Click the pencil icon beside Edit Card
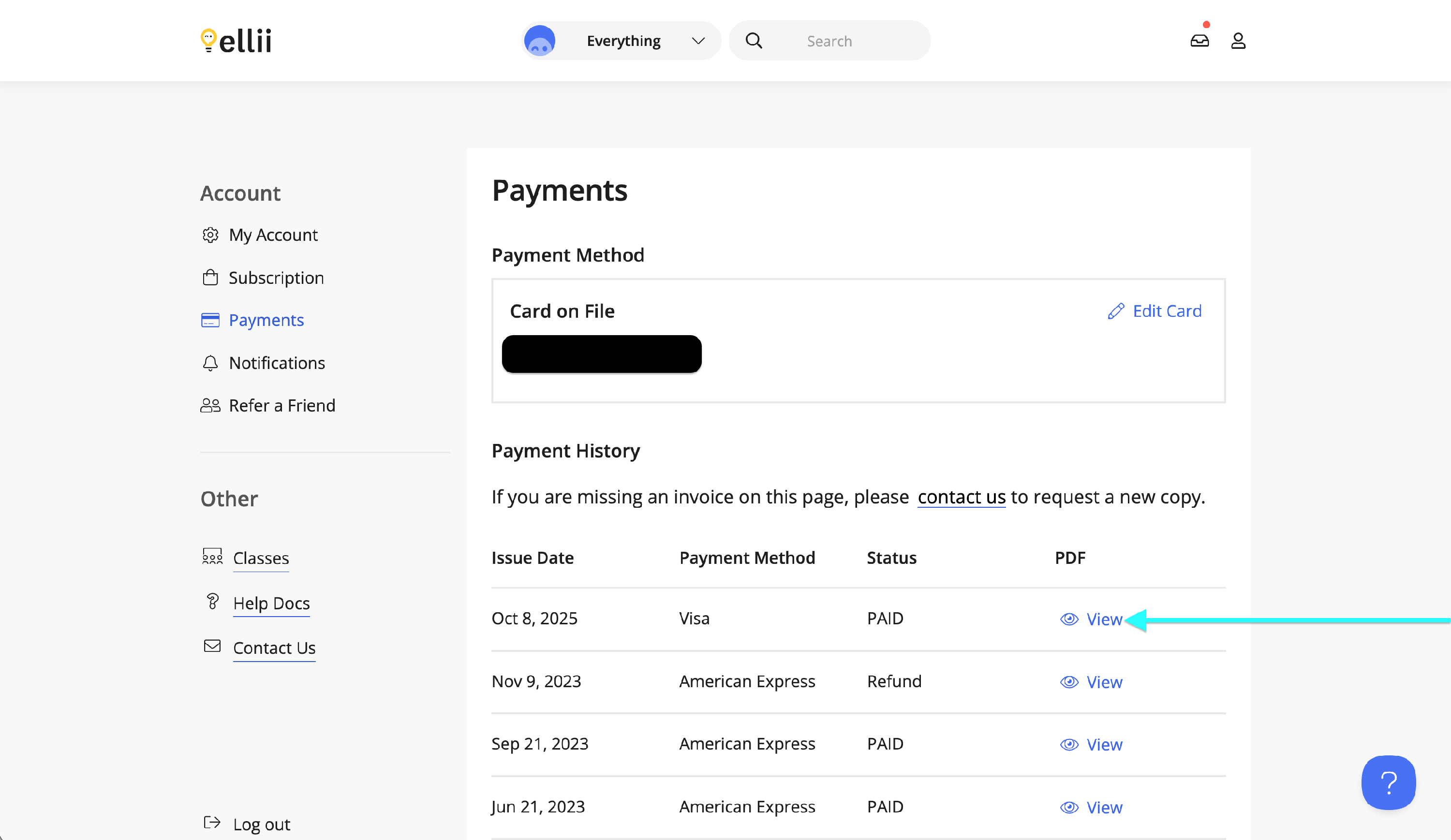 pos(1115,311)
